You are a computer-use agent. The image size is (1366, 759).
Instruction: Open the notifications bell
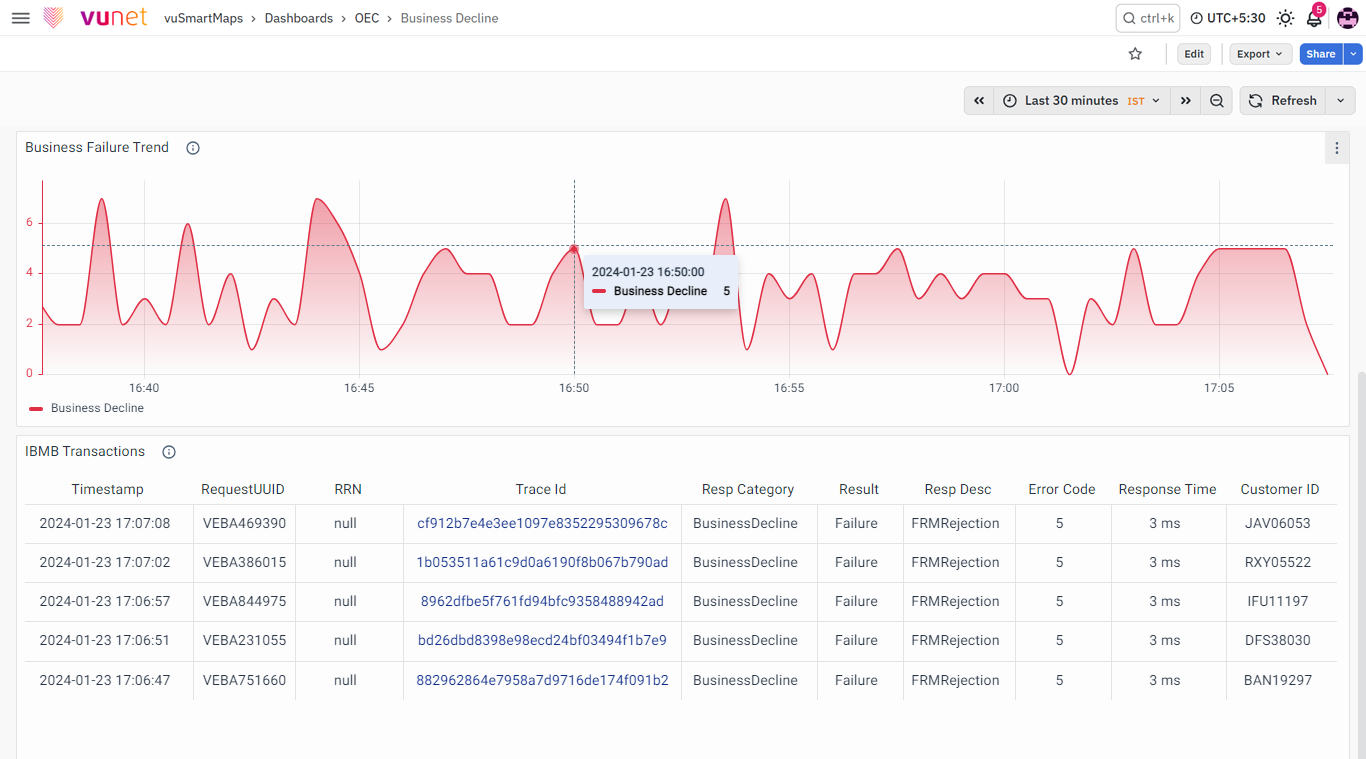click(x=1314, y=18)
